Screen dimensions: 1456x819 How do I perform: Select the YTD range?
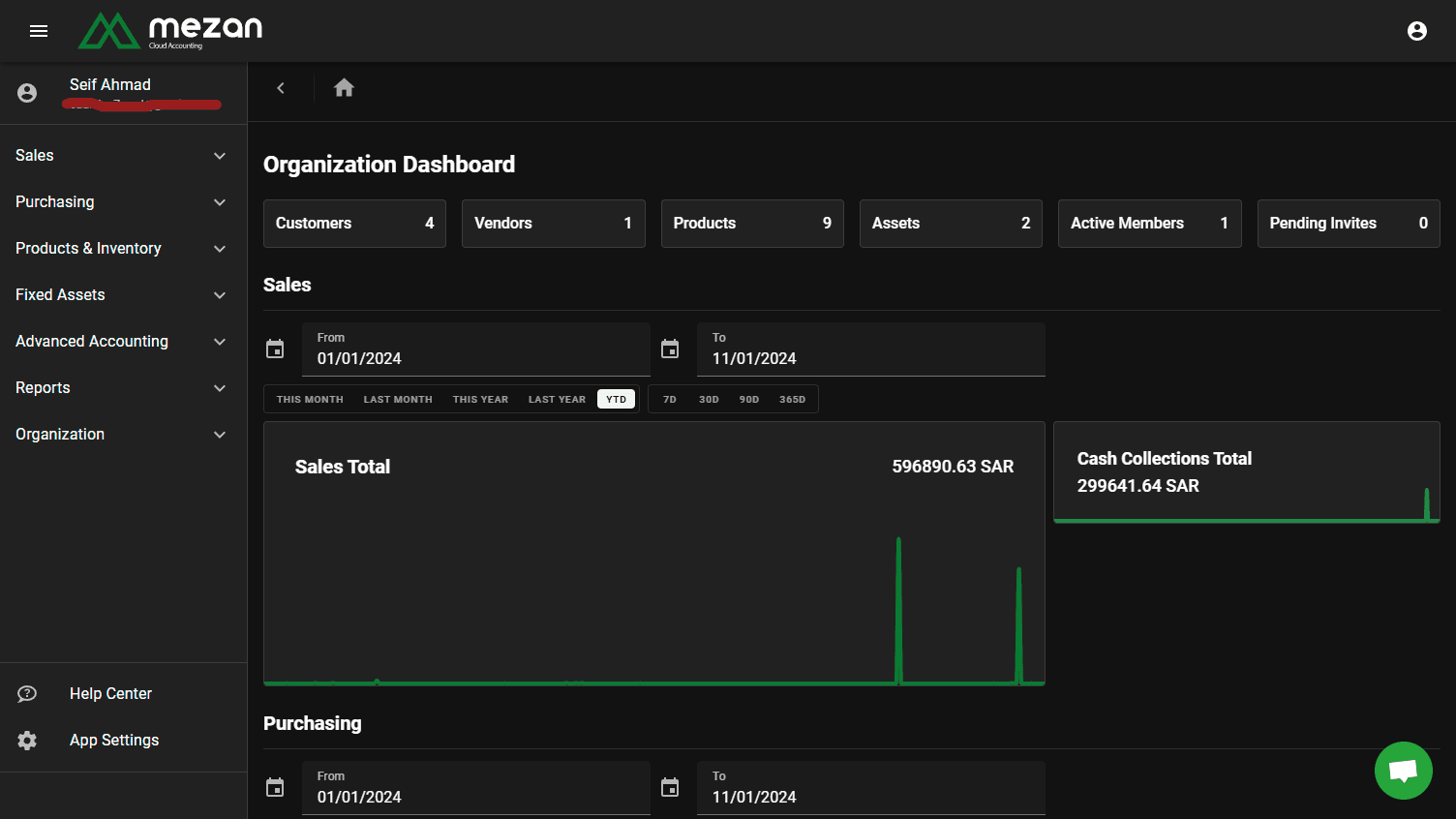617,399
